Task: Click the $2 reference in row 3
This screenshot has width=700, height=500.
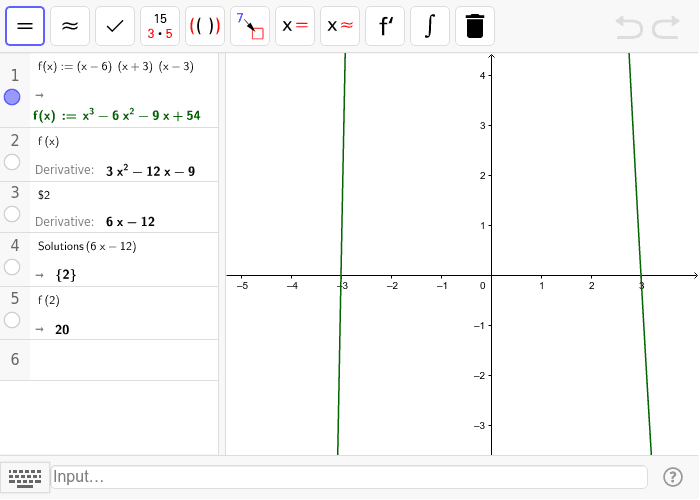Action: click(x=44, y=195)
